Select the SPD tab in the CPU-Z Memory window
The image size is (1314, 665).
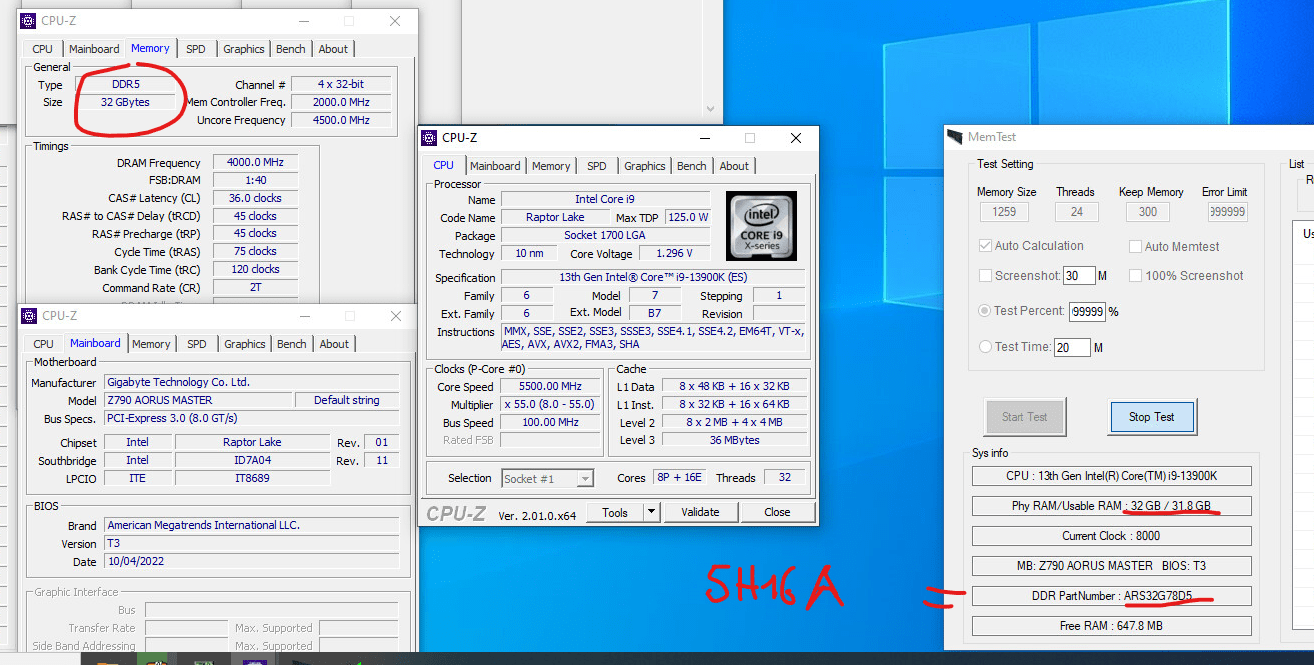(196, 49)
